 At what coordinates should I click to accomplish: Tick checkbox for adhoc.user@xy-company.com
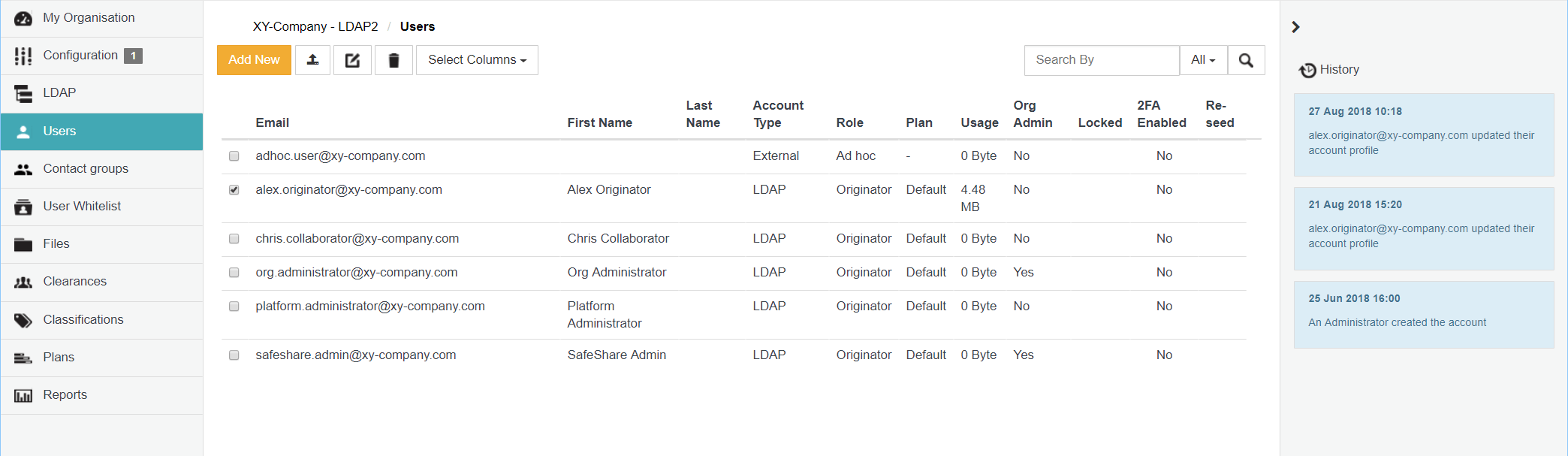point(234,156)
